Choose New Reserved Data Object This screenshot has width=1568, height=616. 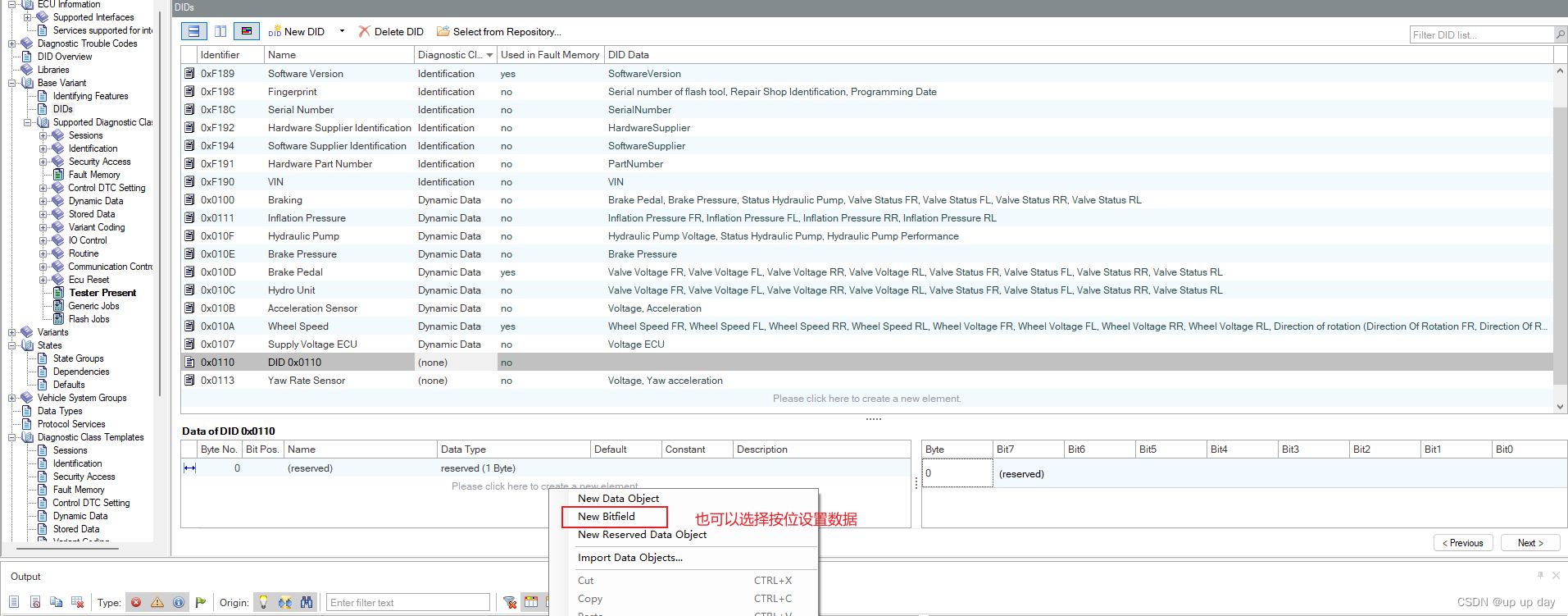pos(643,535)
